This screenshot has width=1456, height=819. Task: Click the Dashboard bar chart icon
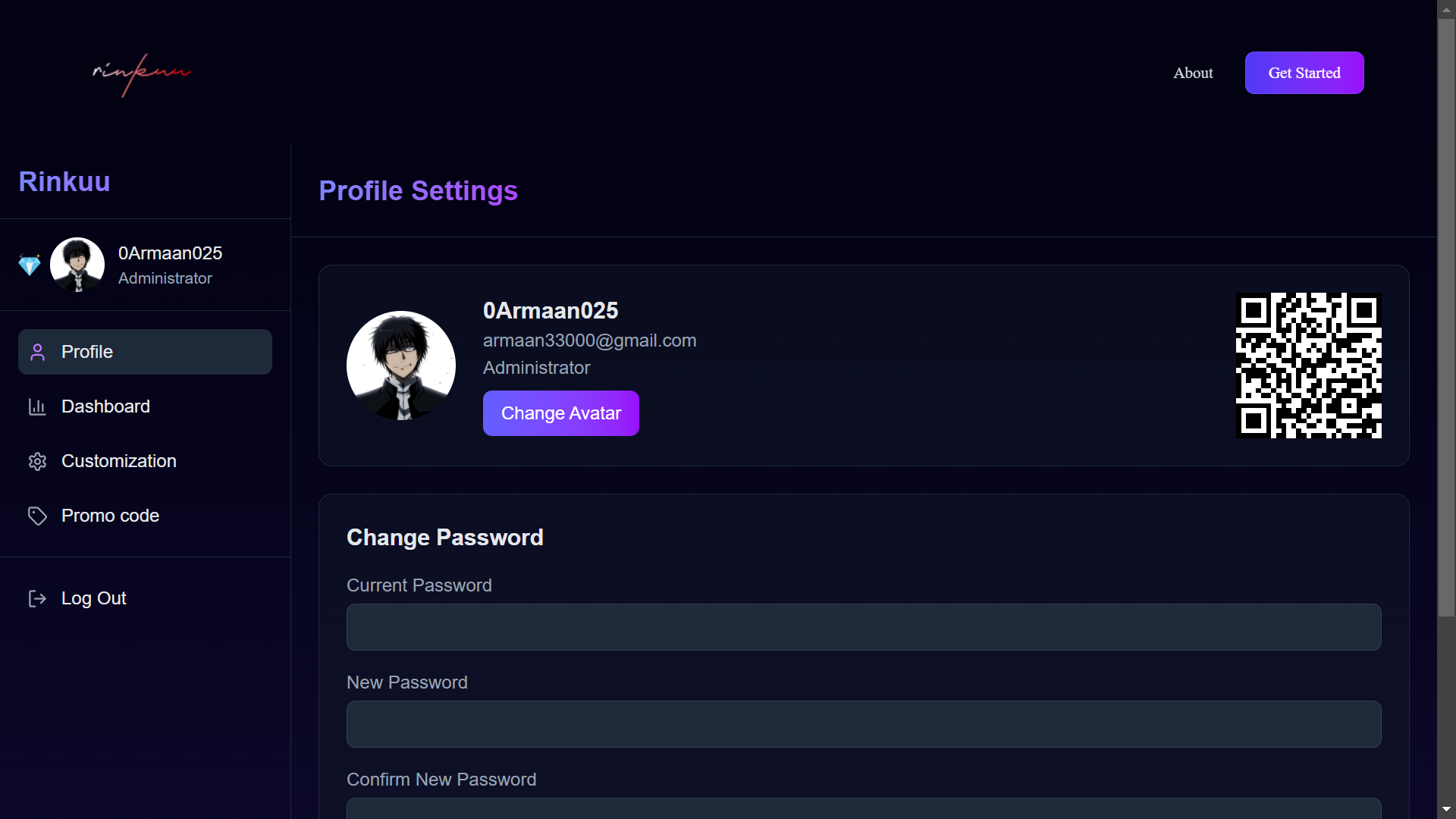pyautogui.click(x=37, y=406)
